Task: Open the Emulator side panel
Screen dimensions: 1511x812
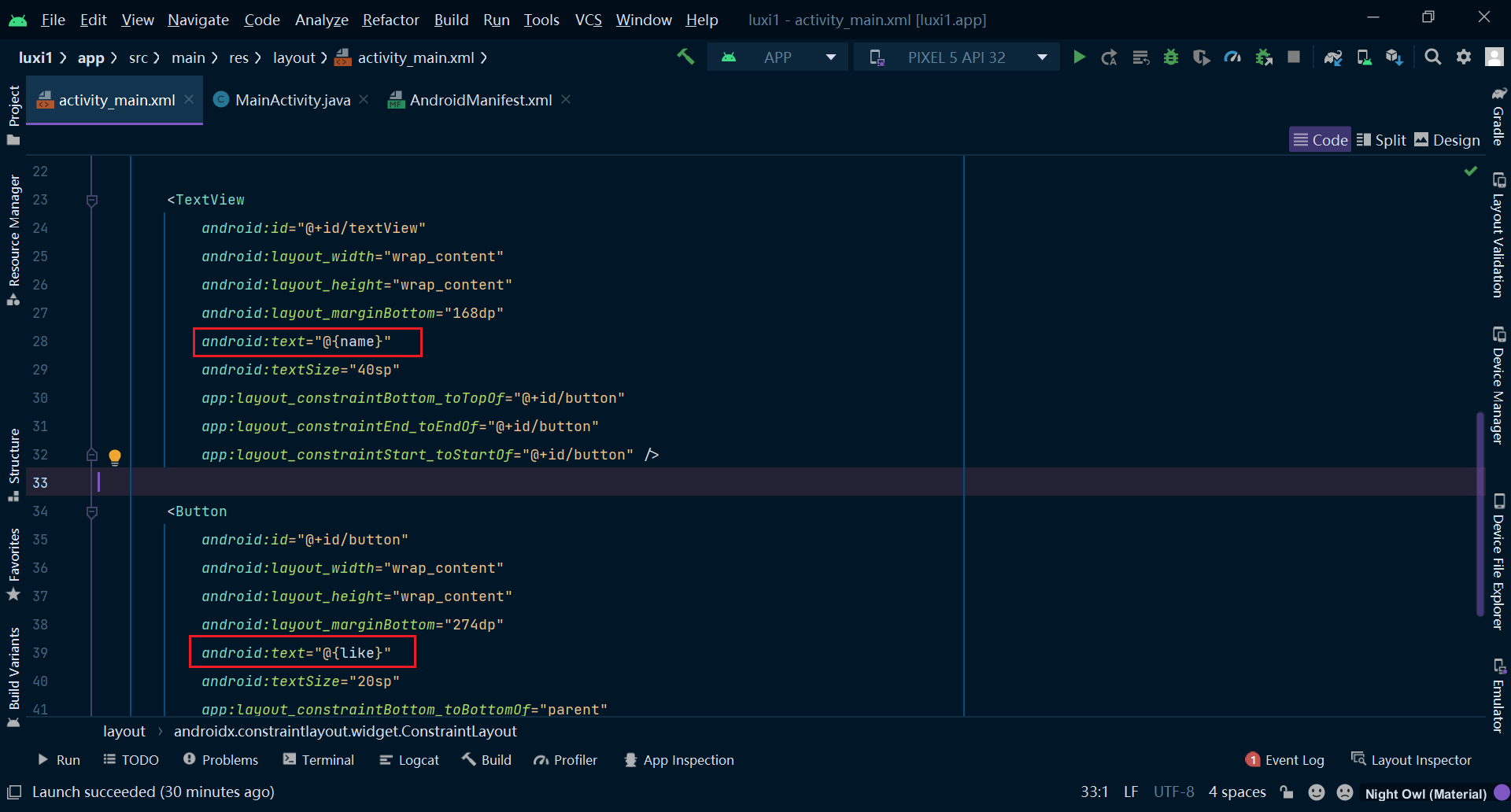Action: point(1498,696)
